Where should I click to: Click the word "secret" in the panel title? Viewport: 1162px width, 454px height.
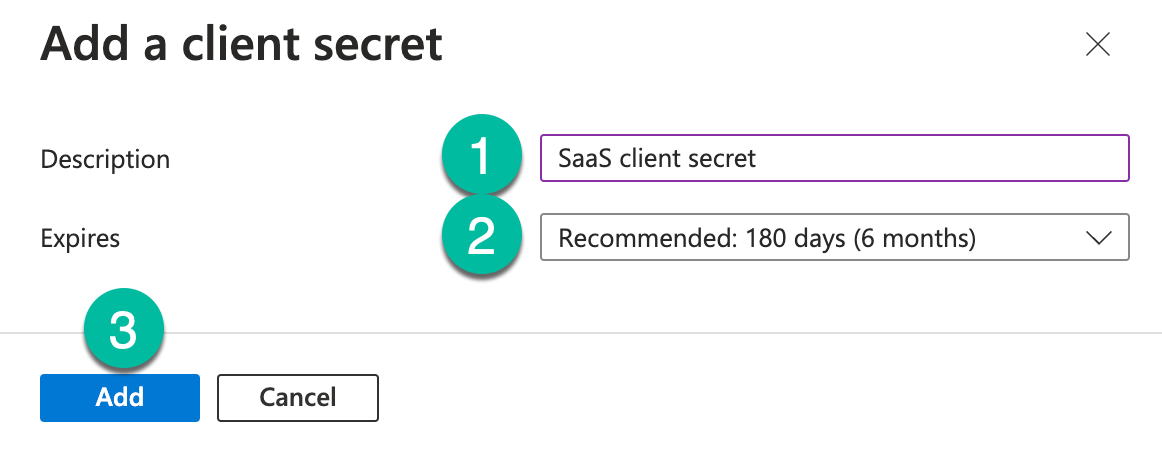point(380,44)
